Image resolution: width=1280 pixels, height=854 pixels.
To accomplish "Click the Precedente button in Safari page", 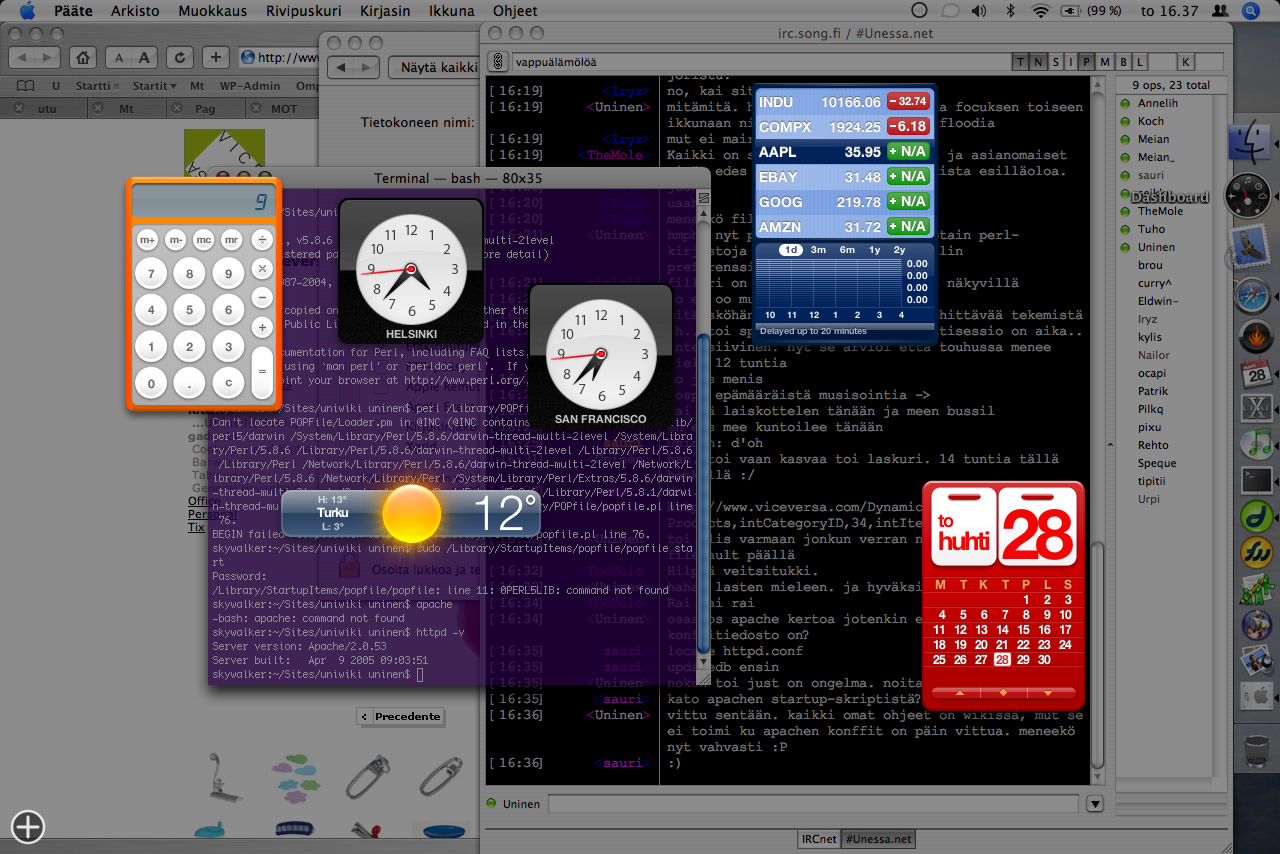I will 400,716.
